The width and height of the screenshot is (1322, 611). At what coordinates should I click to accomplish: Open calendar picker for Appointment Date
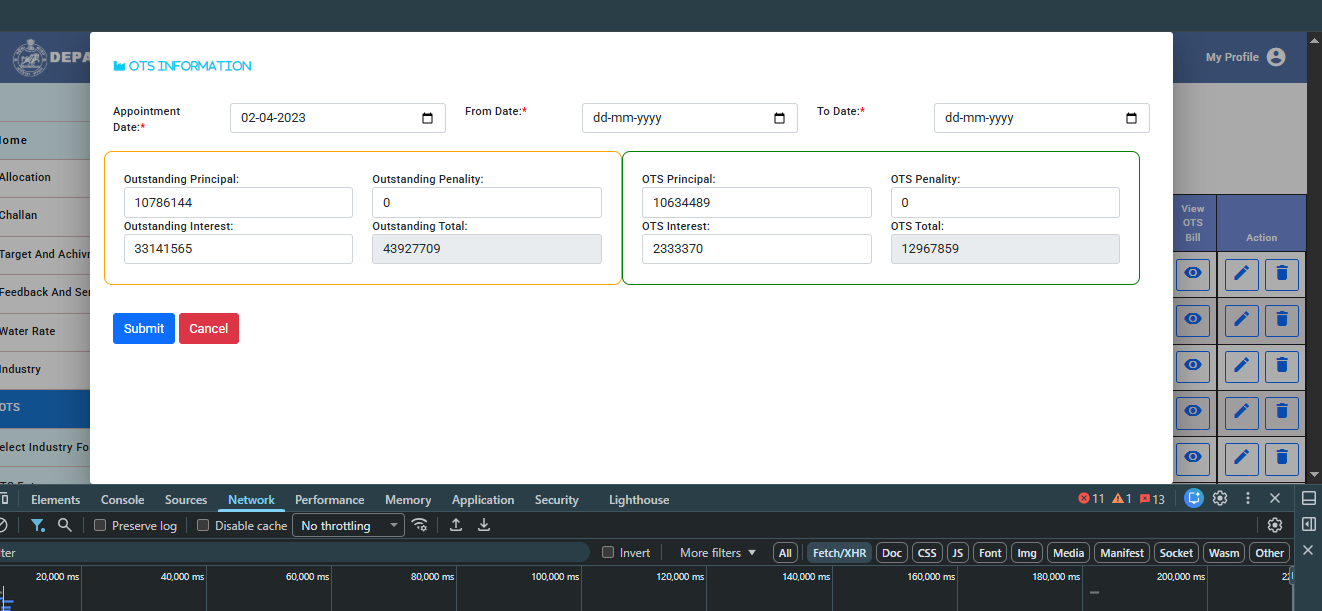(427, 118)
